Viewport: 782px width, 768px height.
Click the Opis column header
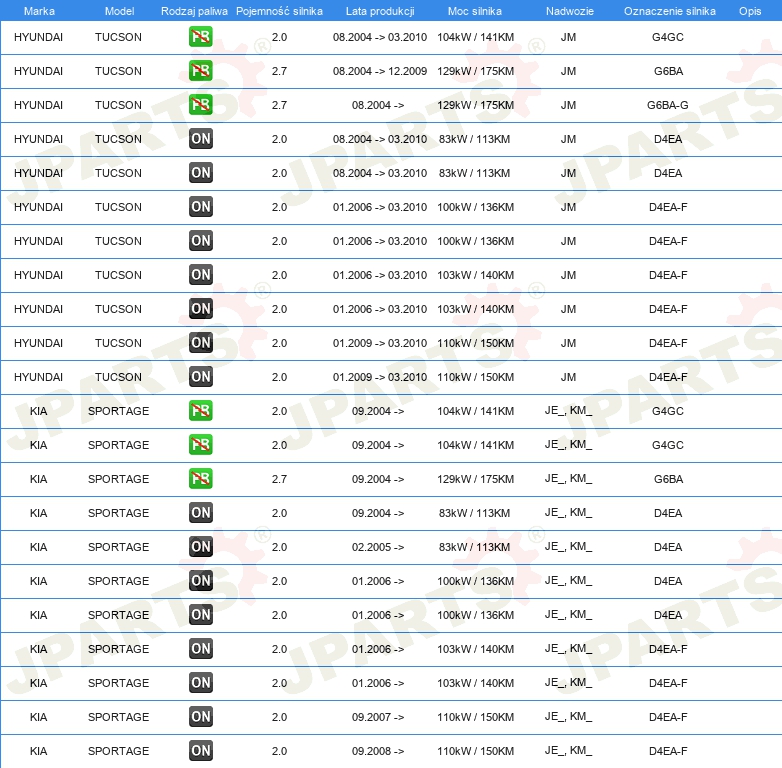point(750,11)
